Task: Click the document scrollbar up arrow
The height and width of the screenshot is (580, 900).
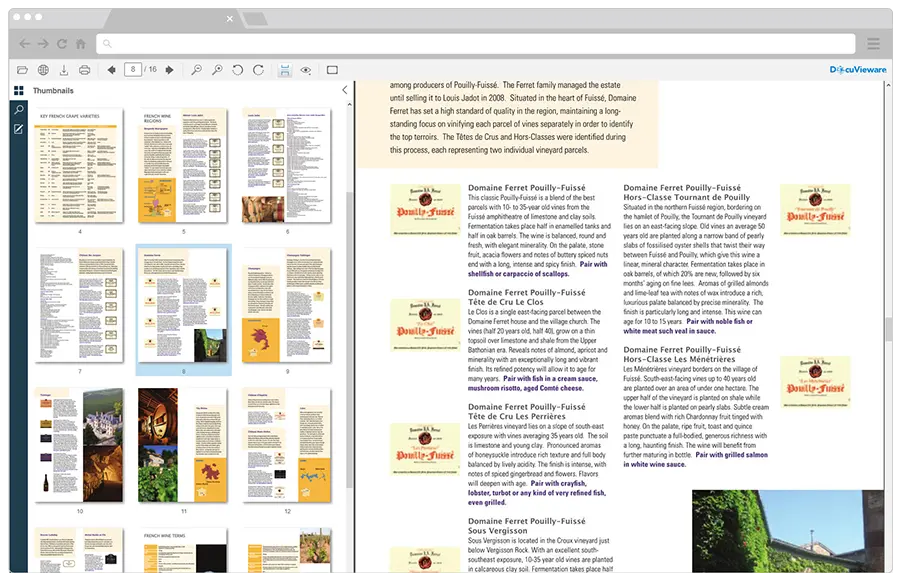Action: click(889, 85)
